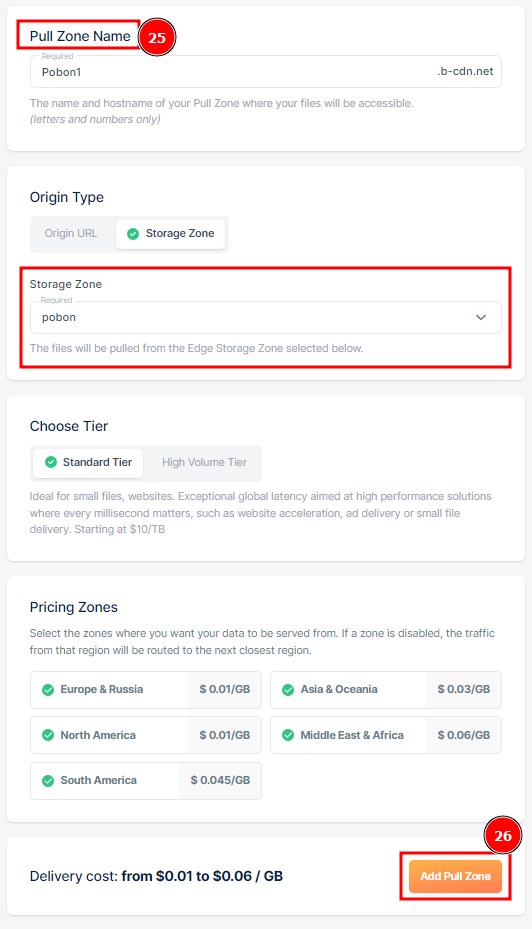The width and height of the screenshot is (532, 929).
Task: Disable the North America pricing zone
Action: 146,735
